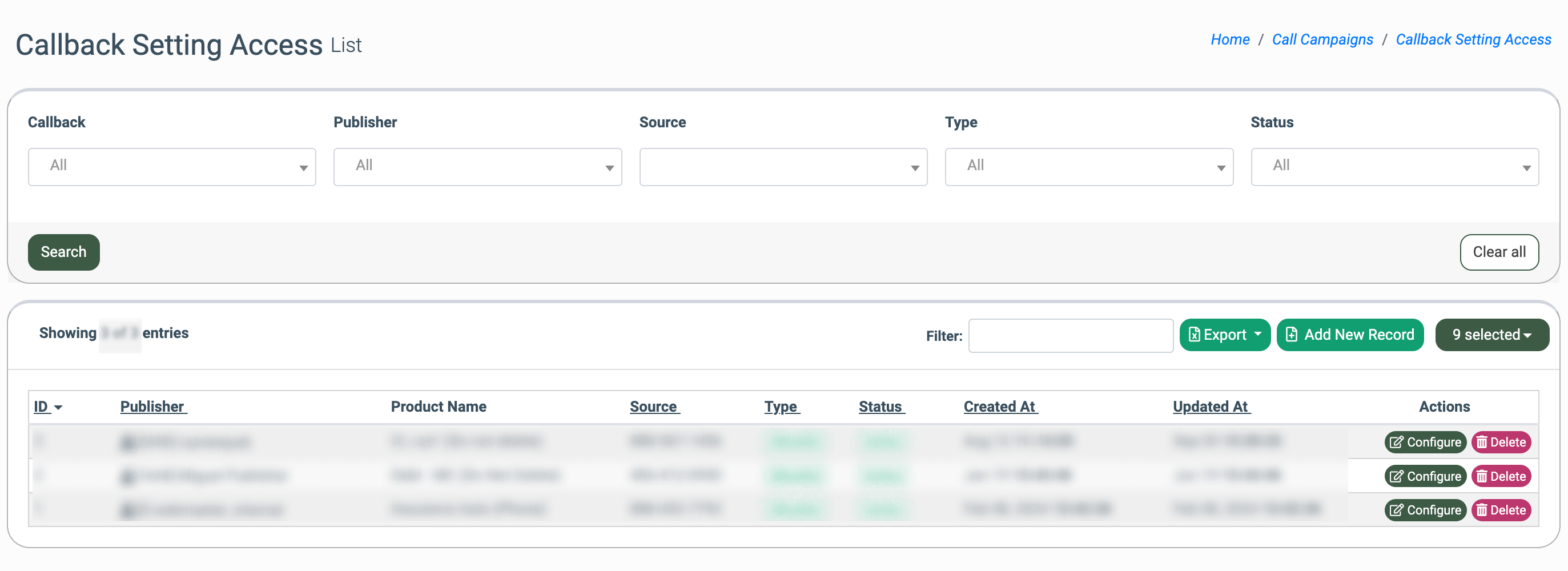This screenshot has height=571, width=1568.
Task: Click Configure in the first table row
Action: (1425, 442)
